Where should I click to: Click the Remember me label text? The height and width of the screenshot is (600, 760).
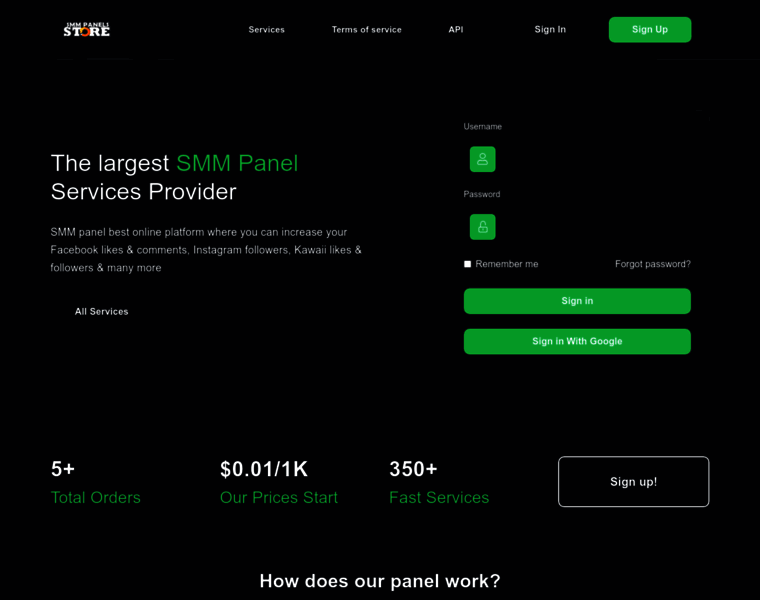pos(507,264)
